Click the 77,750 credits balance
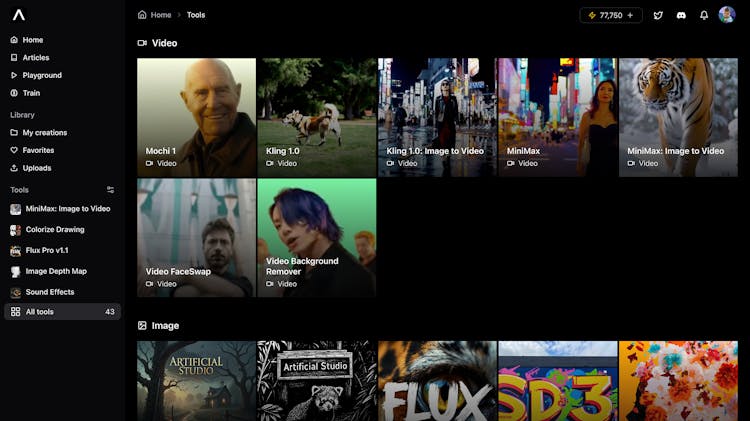750x421 pixels. [611, 15]
